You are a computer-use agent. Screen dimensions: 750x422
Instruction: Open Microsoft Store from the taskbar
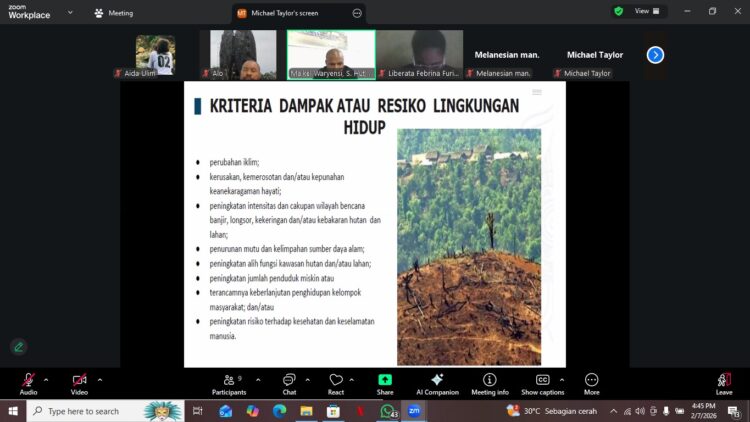click(x=333, y=411)
